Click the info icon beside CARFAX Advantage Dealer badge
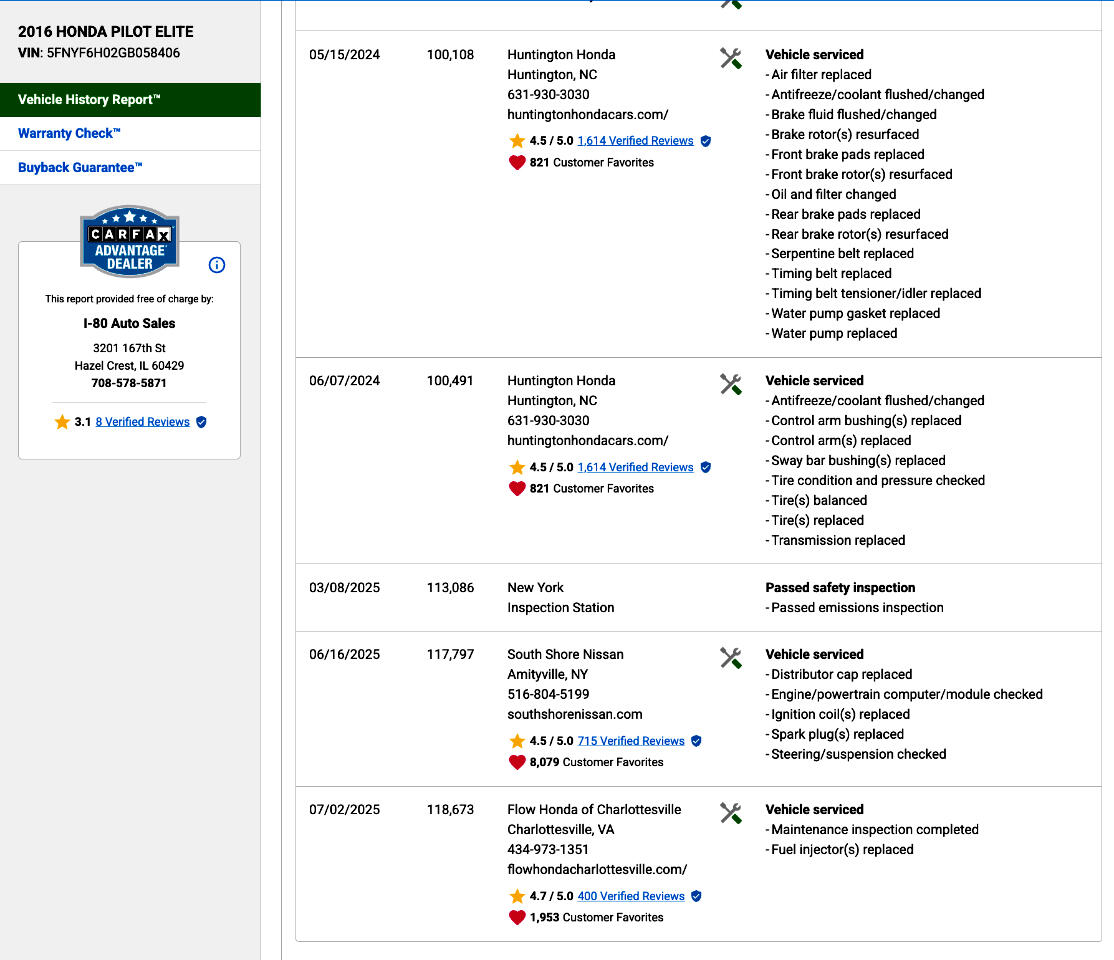The height and width of the screenshot is (960, 1114). 217,265
